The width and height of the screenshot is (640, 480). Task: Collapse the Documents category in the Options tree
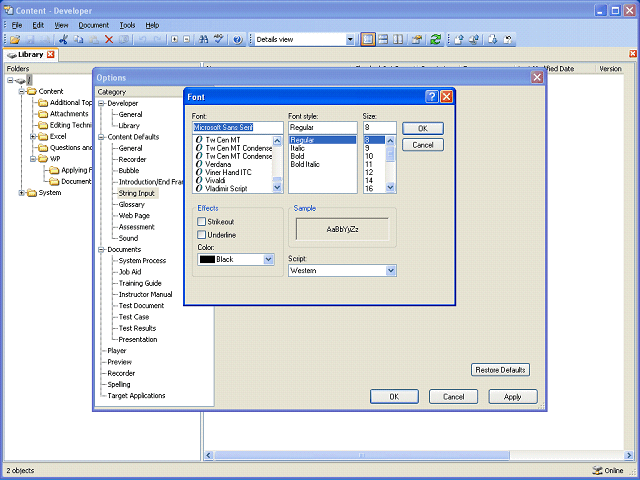[x=101, y=250]
